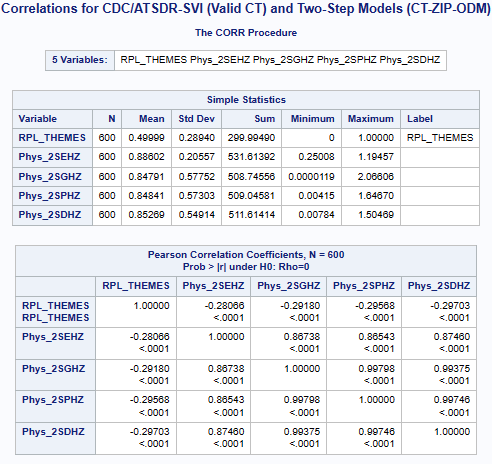Click the correlation value -0.29703 in top row
492x464 pixels.
pyautogui.click(x=450, y=306)
